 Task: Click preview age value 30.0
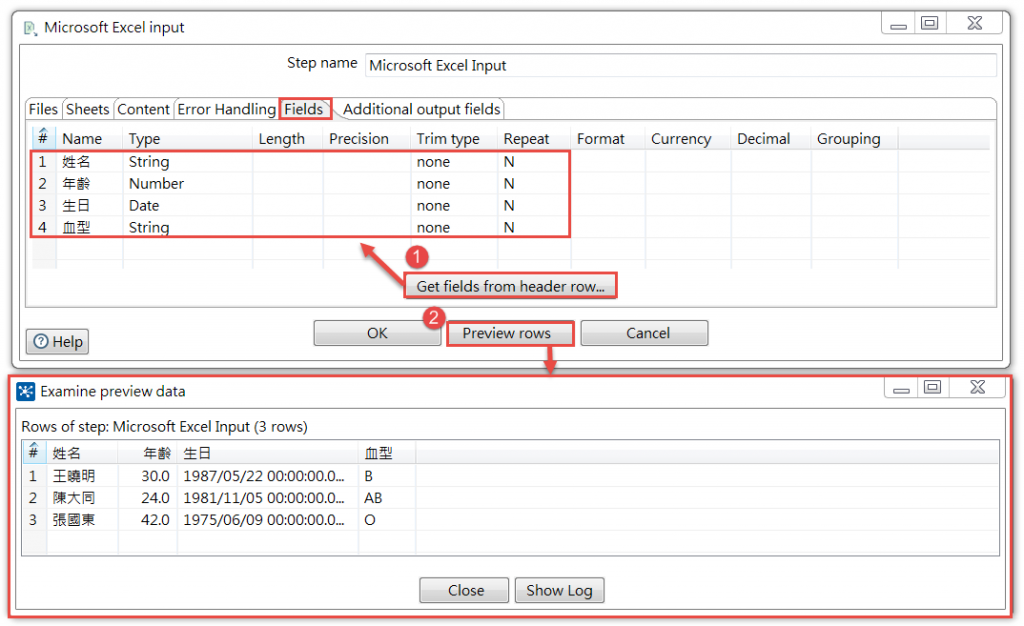click(x=148, y=476)
